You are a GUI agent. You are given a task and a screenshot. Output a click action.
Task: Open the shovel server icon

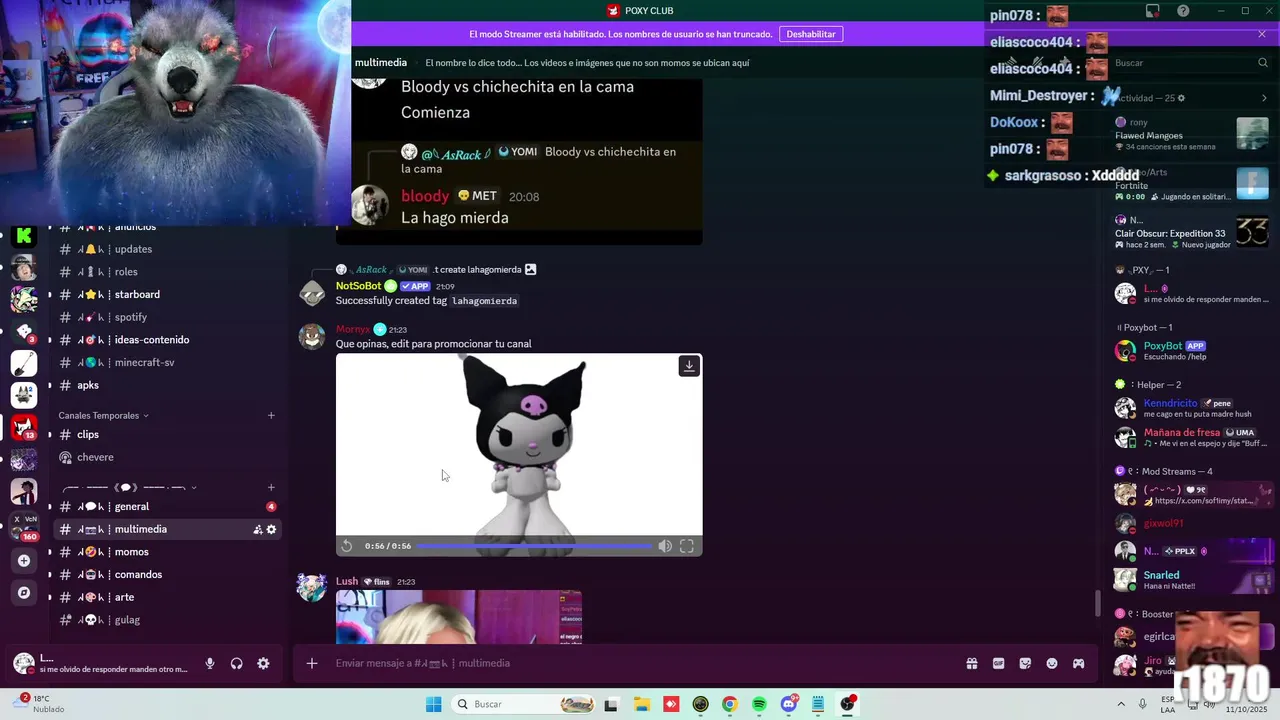click(24, 363)
